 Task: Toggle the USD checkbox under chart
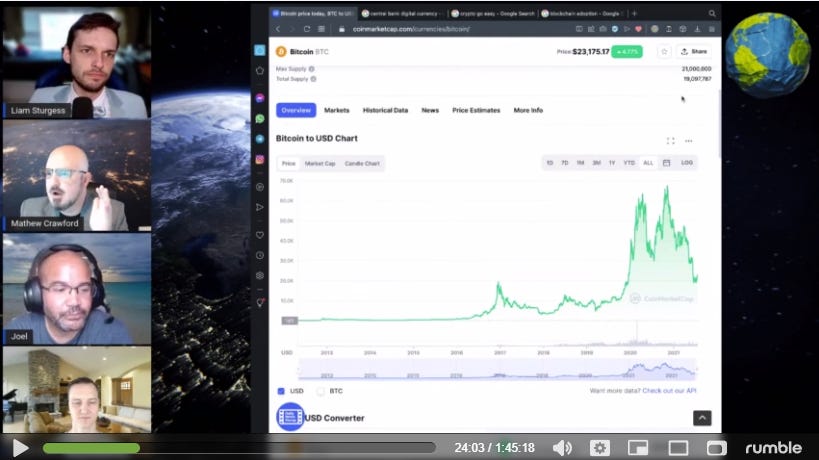coord(281,391)
